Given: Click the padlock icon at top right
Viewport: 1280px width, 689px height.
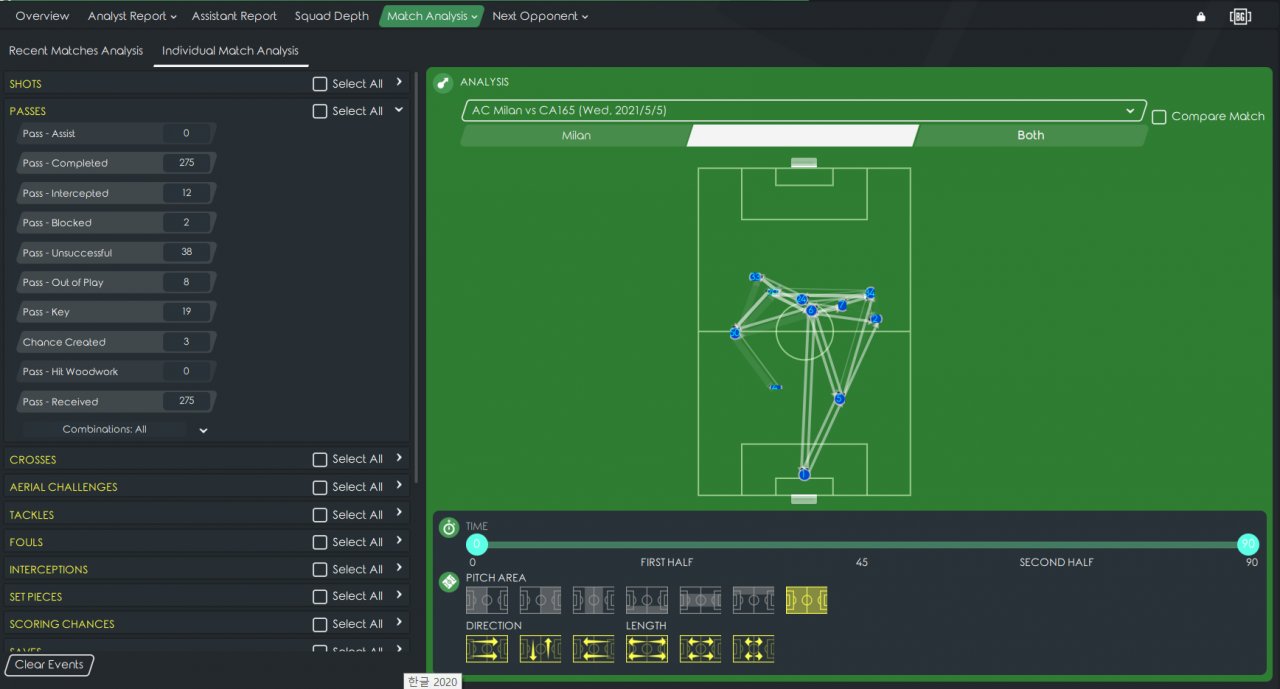Looking at the screenshot, I should (1201, 16).
